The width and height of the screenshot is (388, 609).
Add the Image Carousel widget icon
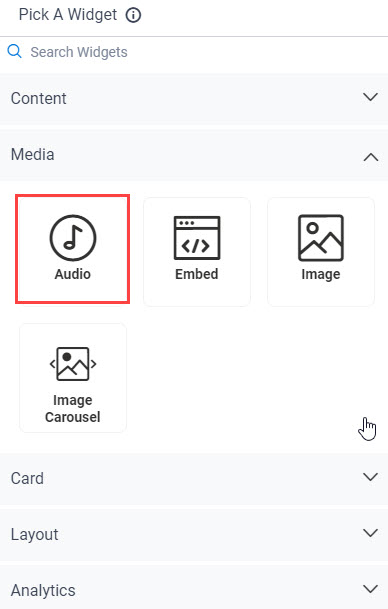(73, 364)
